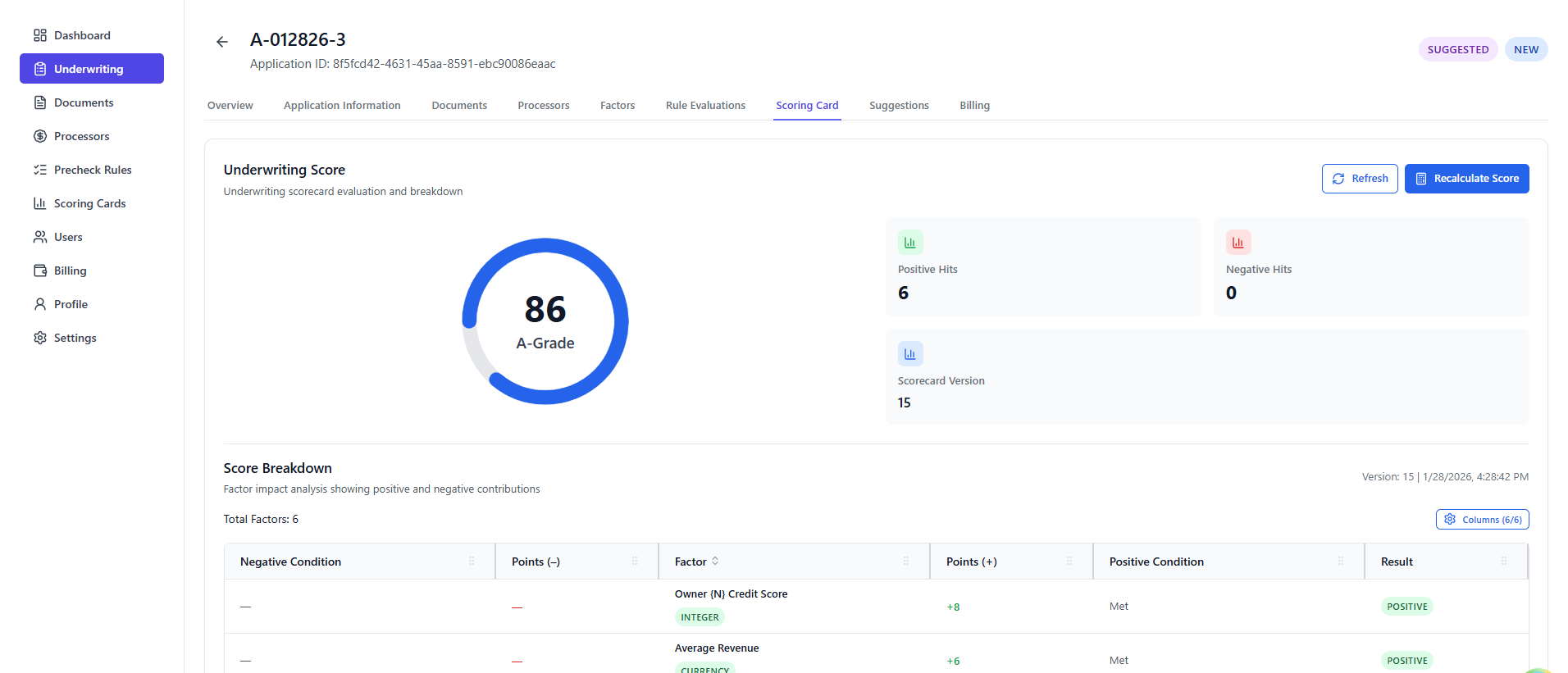Click the Underwriting clipboard icon
Image resolution: width=1568 pixels, height=673 pixels.
click(x=39, y=69)
